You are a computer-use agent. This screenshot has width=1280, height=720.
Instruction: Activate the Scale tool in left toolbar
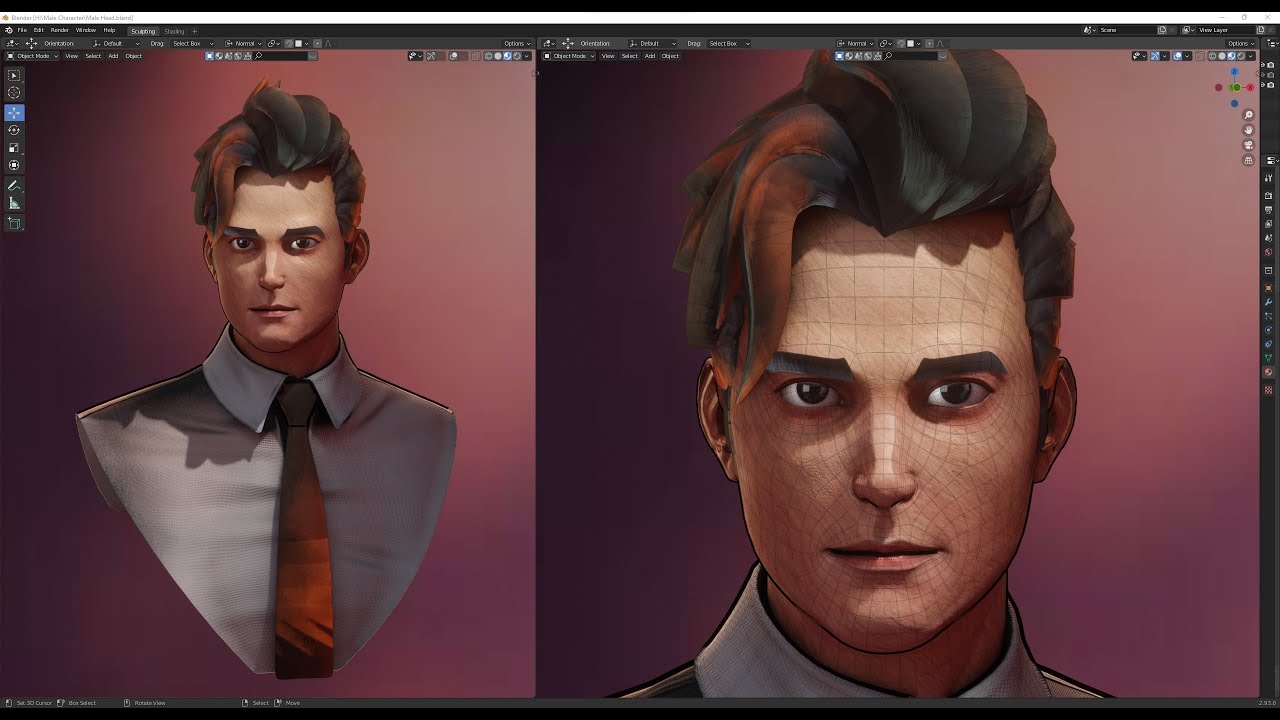pyautogui.click(x=14, y=148)
